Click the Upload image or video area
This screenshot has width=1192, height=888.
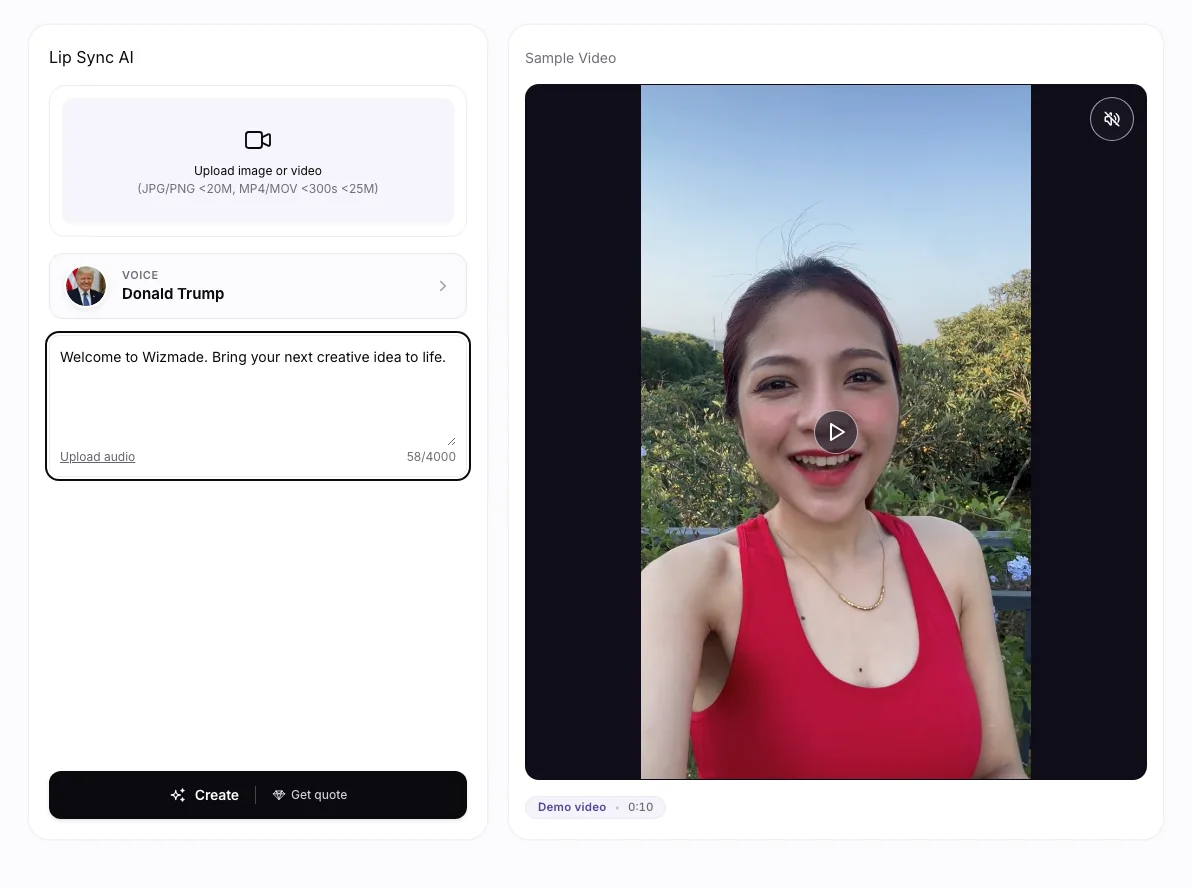pos(258,160)
